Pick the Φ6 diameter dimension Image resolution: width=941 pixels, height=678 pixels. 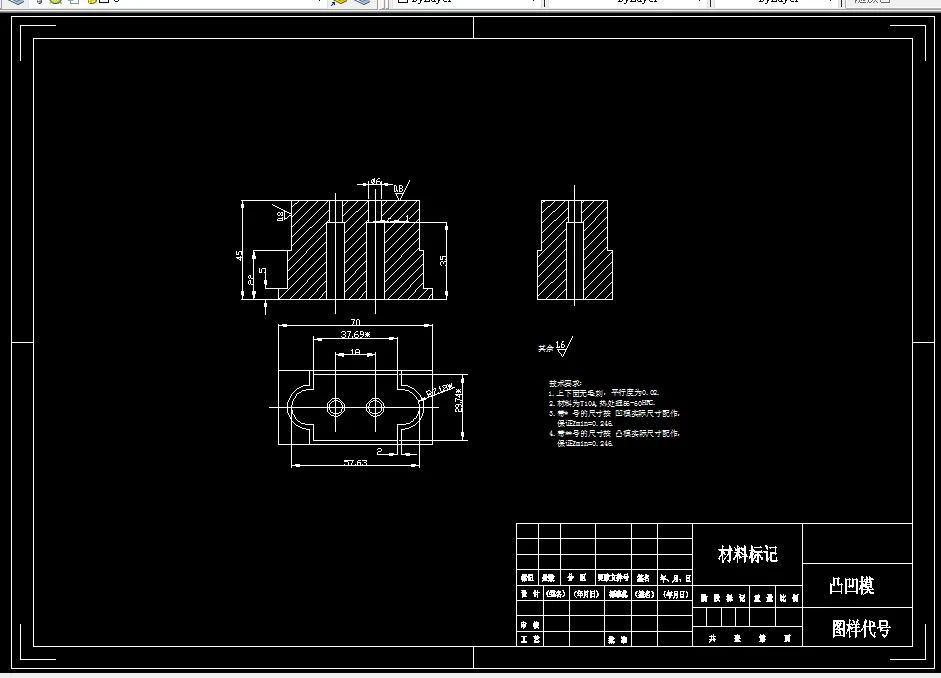point(375,181)
